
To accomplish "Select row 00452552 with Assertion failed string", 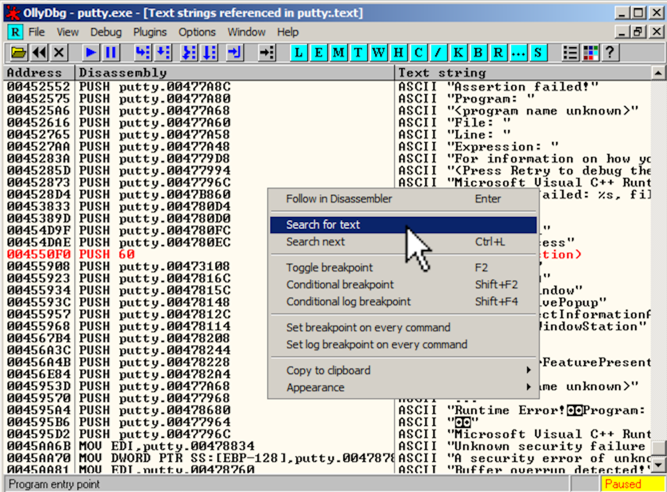I will coord(328,87).
